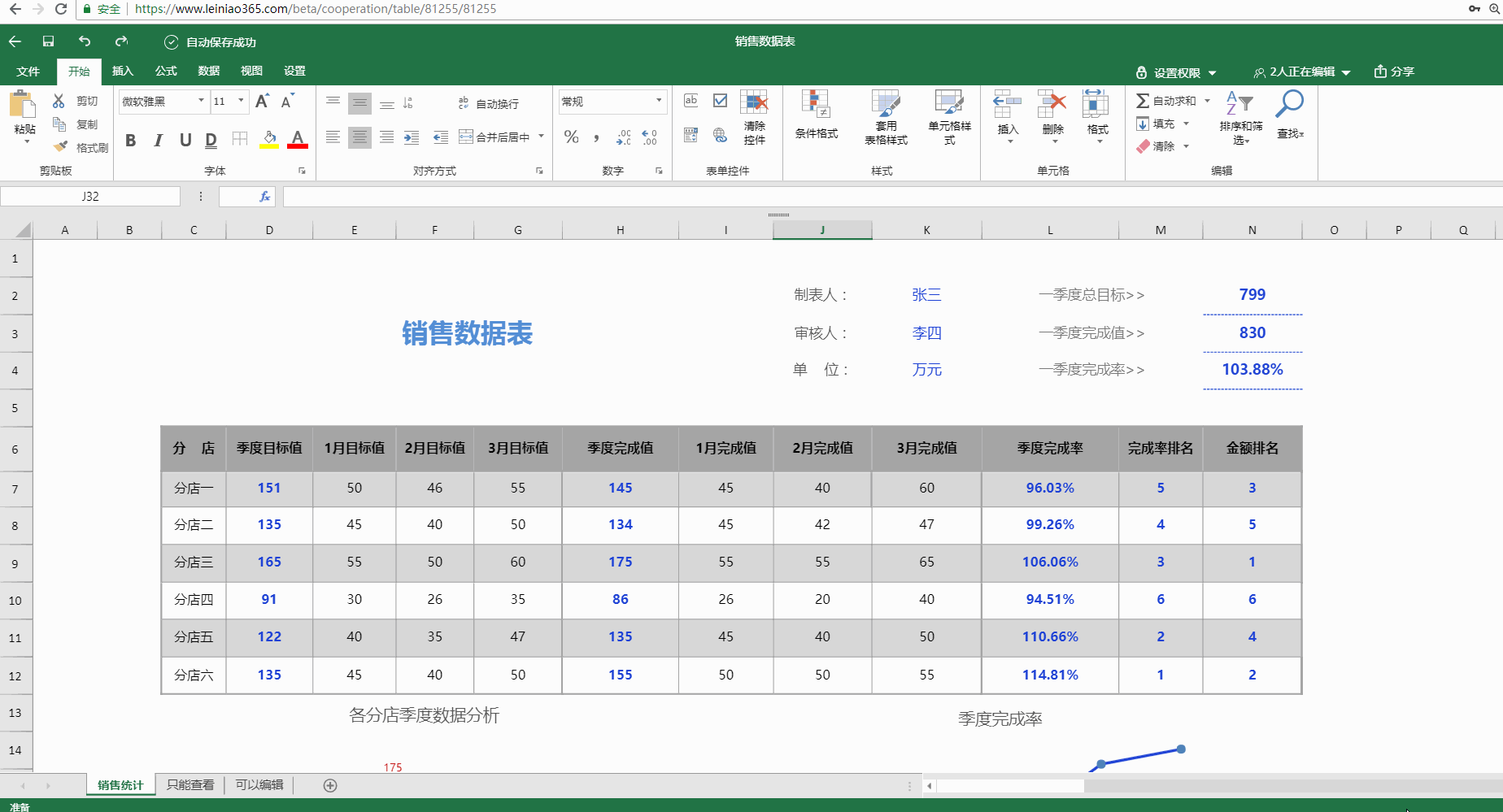Click the save disk icon

coord(48,41)
